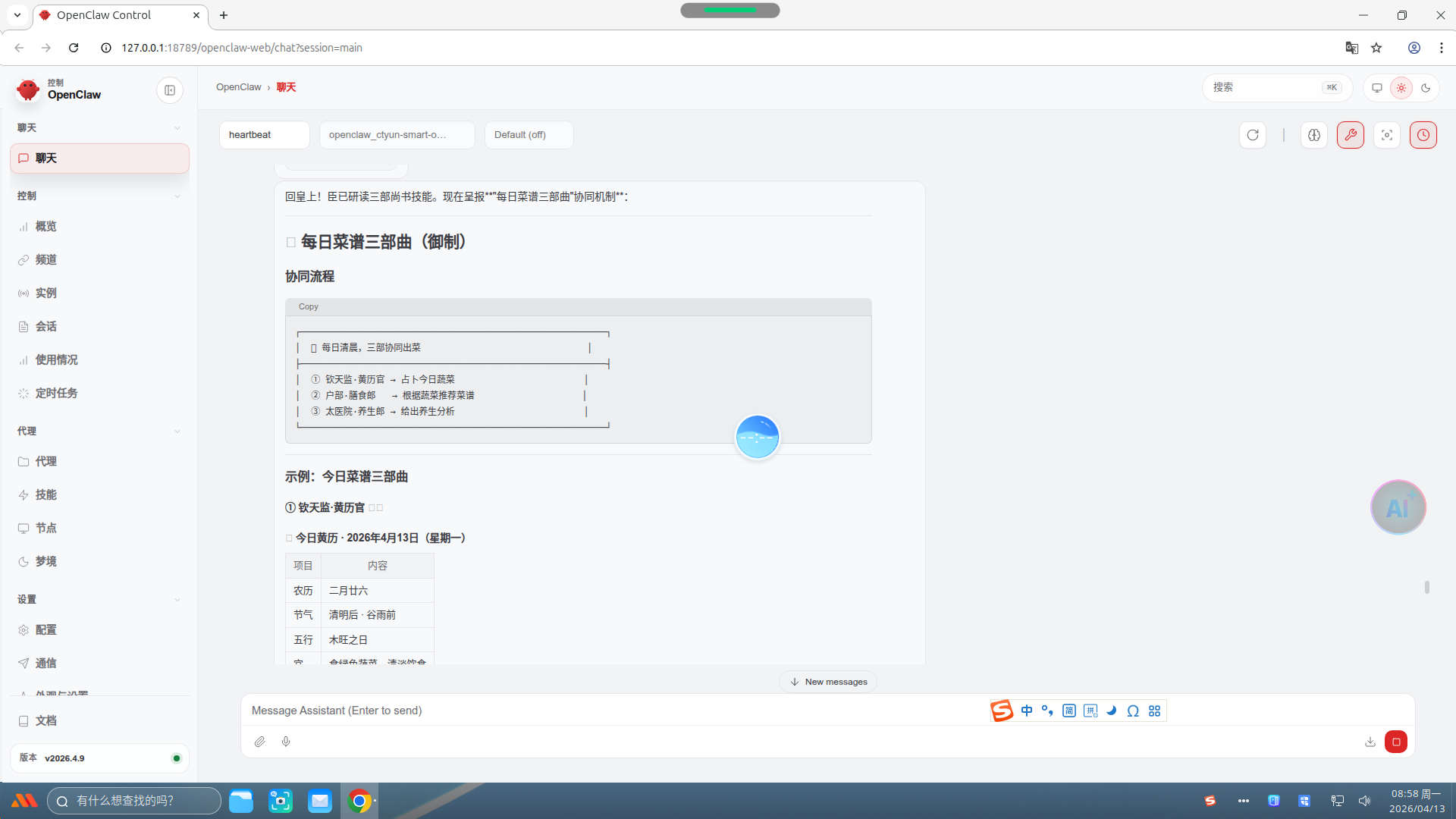
Task: Collapse the 代理 sidebar section header
Action: [x=99, y=431]
